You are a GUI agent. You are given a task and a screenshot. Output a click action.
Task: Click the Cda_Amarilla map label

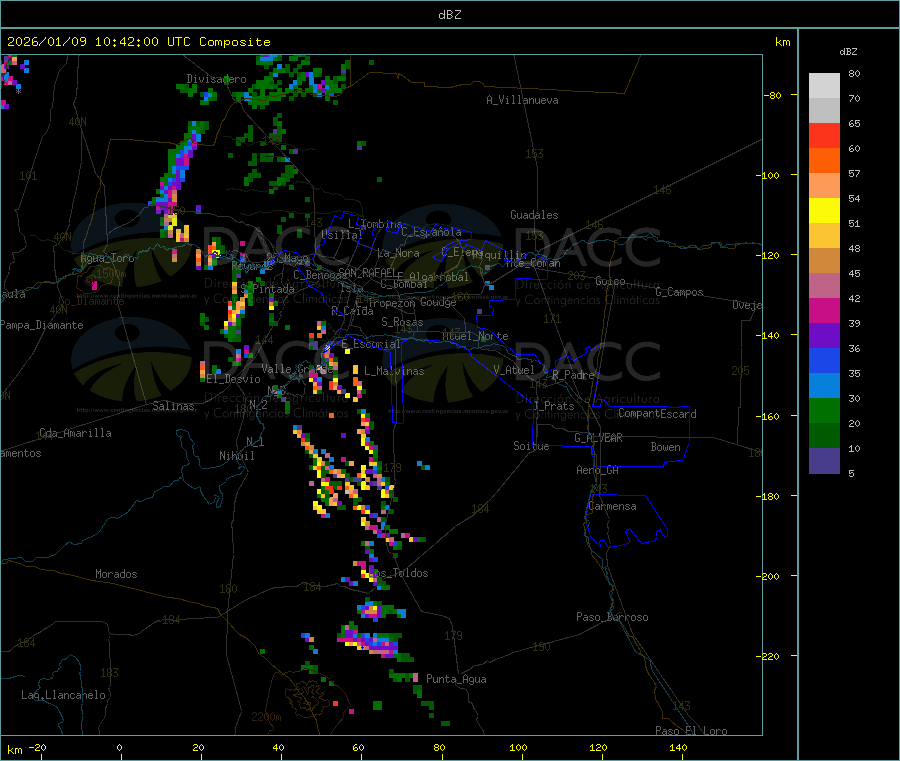tap(76, 433)
